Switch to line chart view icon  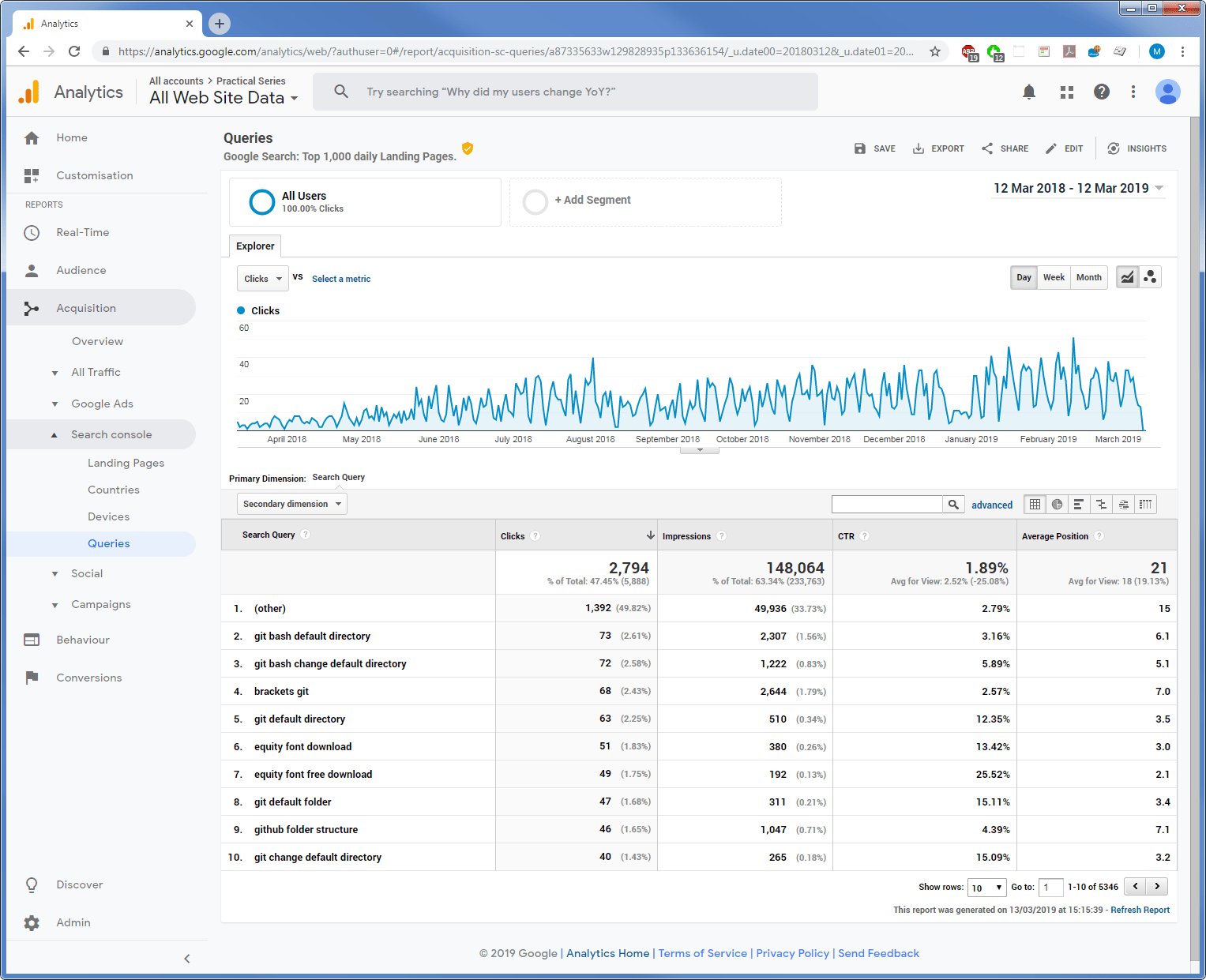click(1127, 277)
